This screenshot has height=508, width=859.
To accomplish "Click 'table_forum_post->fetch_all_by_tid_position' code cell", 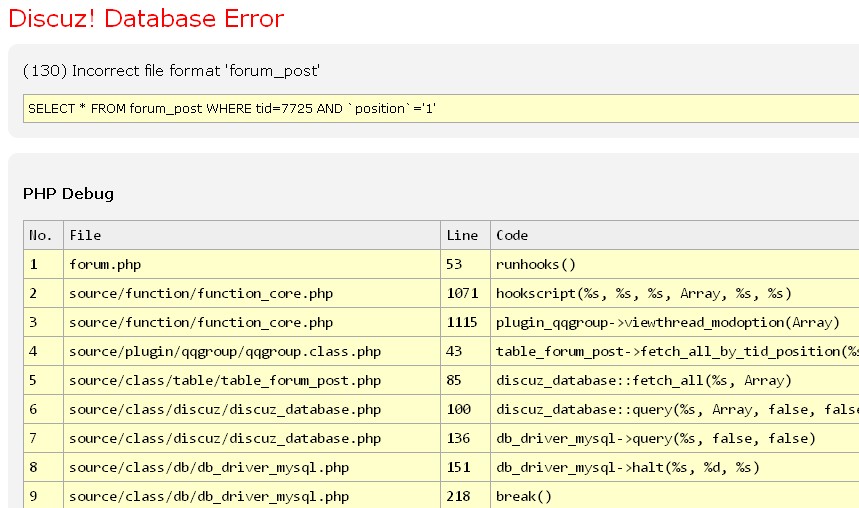I will [675, 351].
